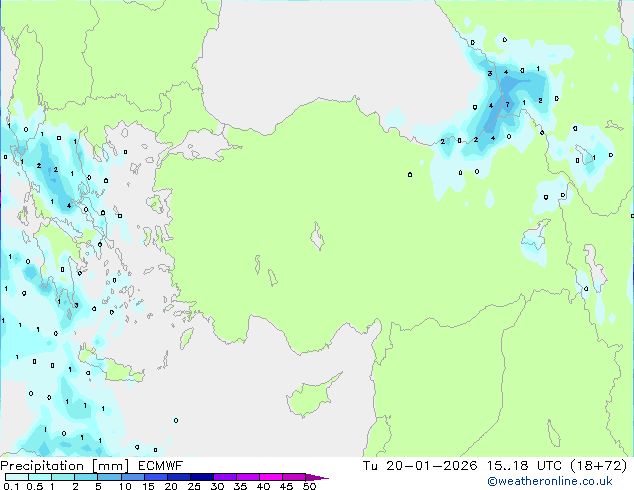
Task: Click the '0.1' legend scale label
Action: pos(11,486)
